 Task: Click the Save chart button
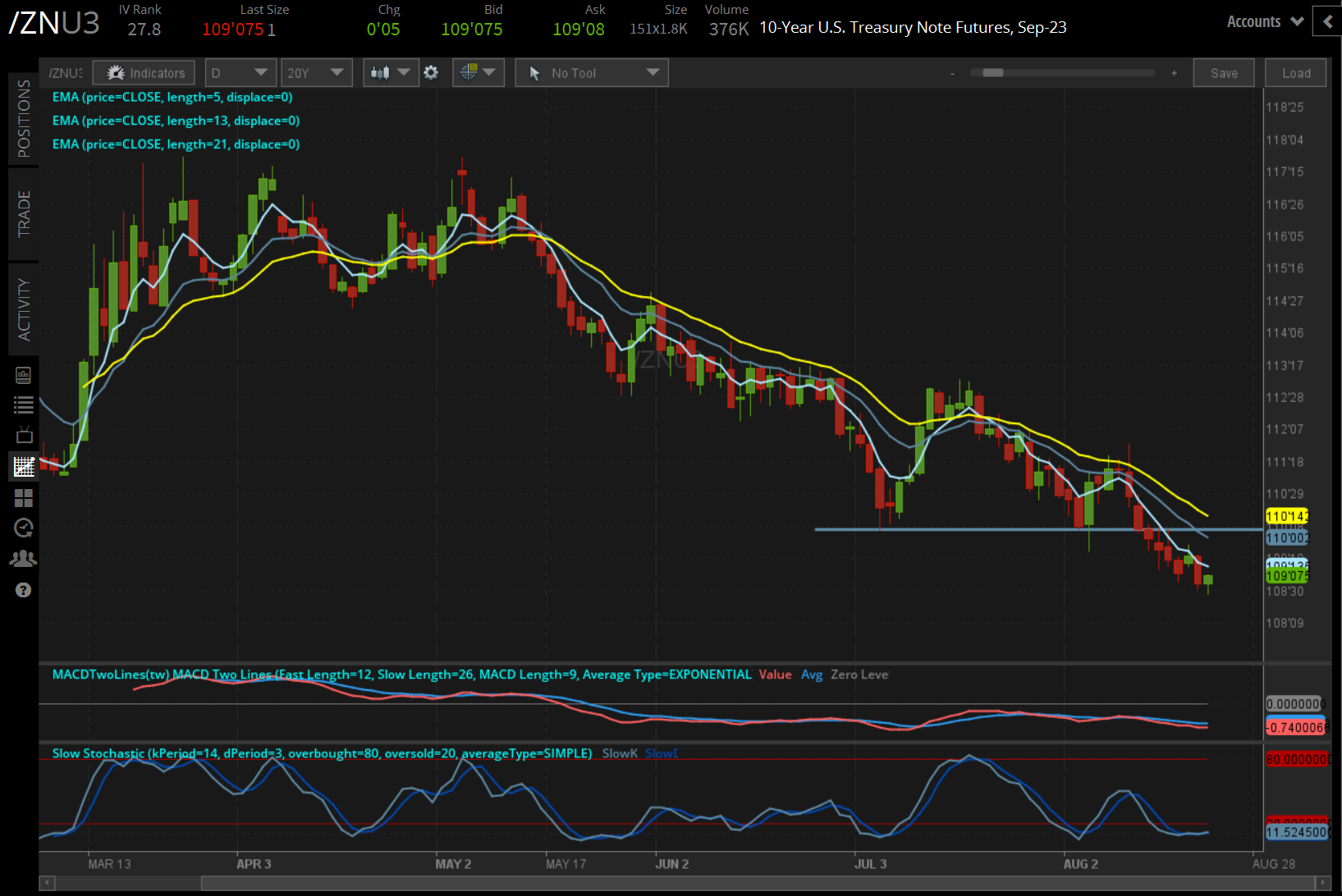click(x=1223, y=73)
